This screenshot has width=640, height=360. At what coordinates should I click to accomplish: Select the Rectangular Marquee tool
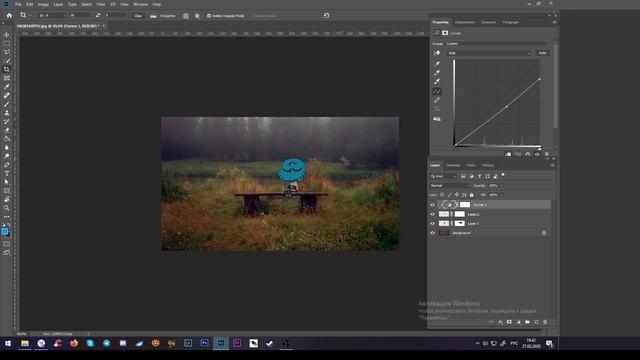pyautogui.click(x=7, y=43)
